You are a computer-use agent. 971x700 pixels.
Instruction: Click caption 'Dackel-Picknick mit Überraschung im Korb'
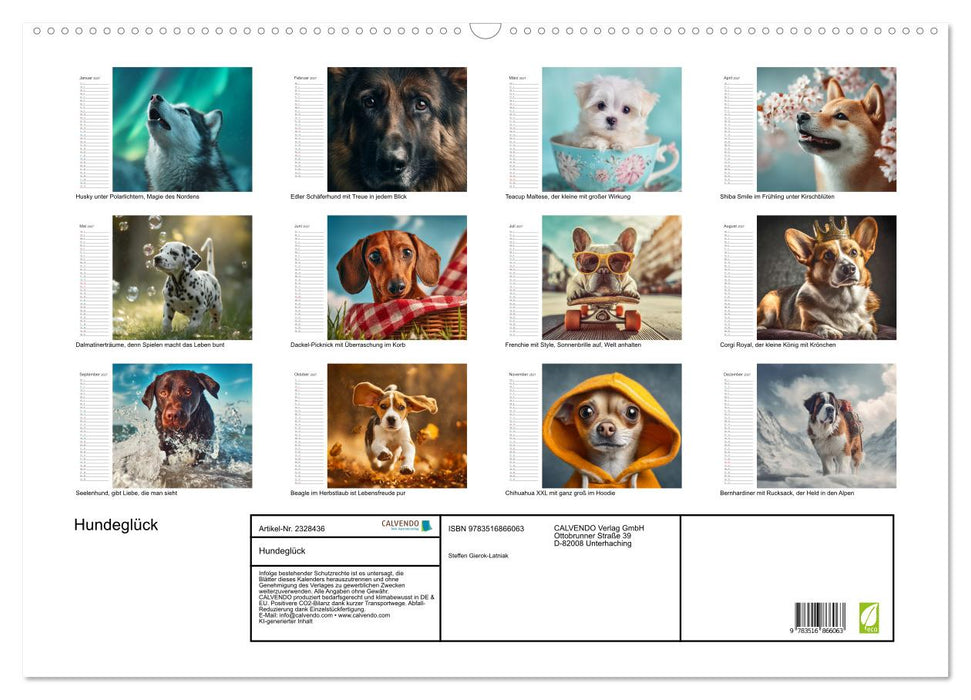tap(348, 344)
